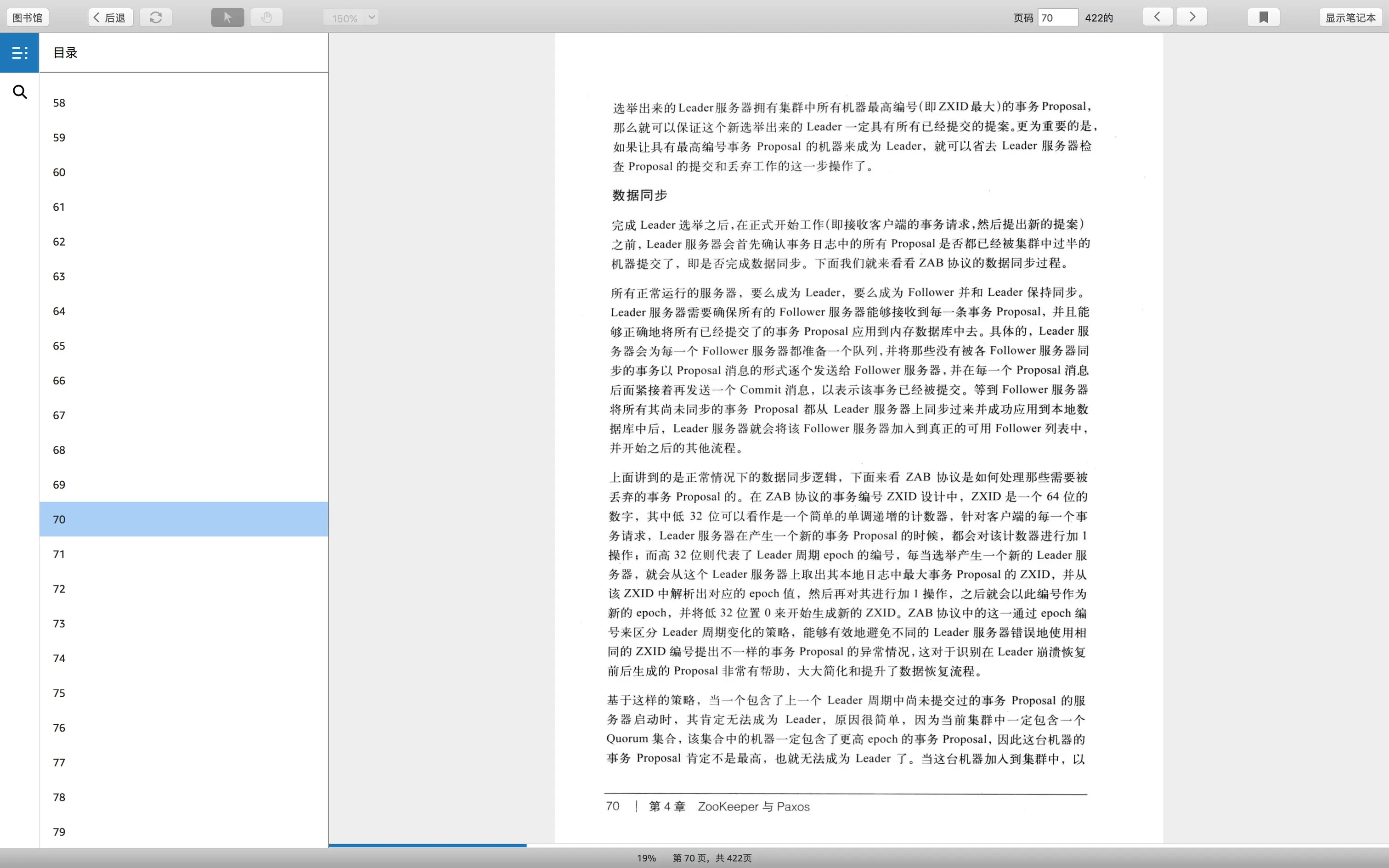
Task: Click the 后退 back button
Action: click(110, 17)
